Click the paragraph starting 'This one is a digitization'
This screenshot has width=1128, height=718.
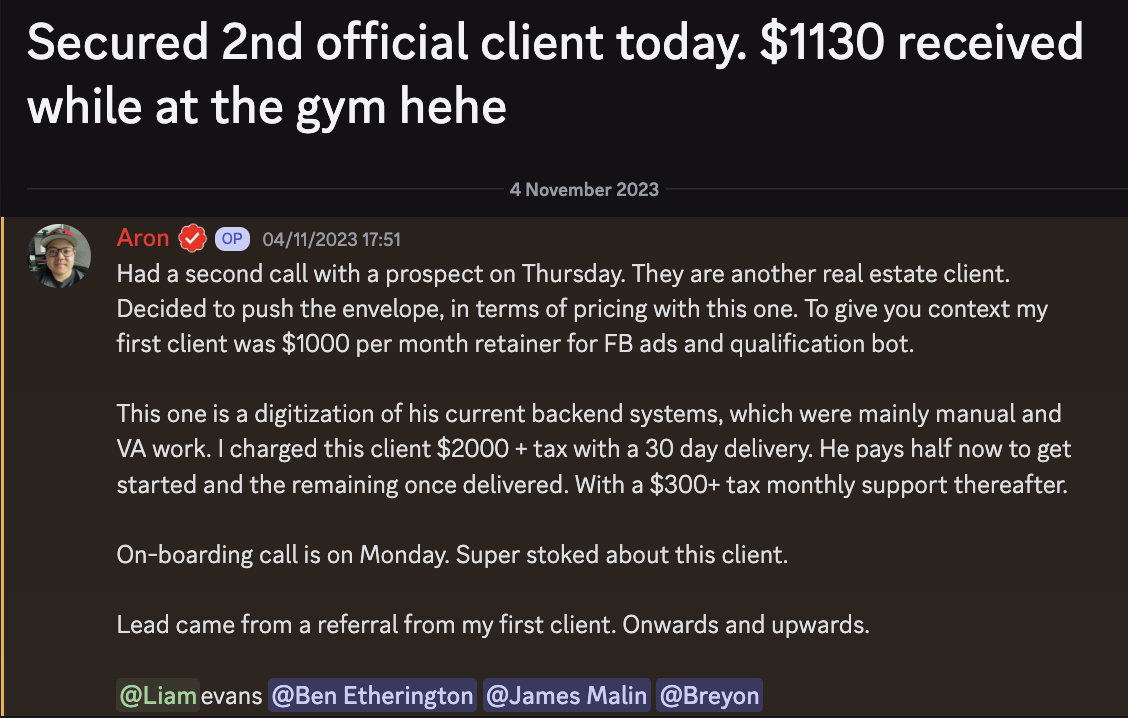[x=594, y=449]
